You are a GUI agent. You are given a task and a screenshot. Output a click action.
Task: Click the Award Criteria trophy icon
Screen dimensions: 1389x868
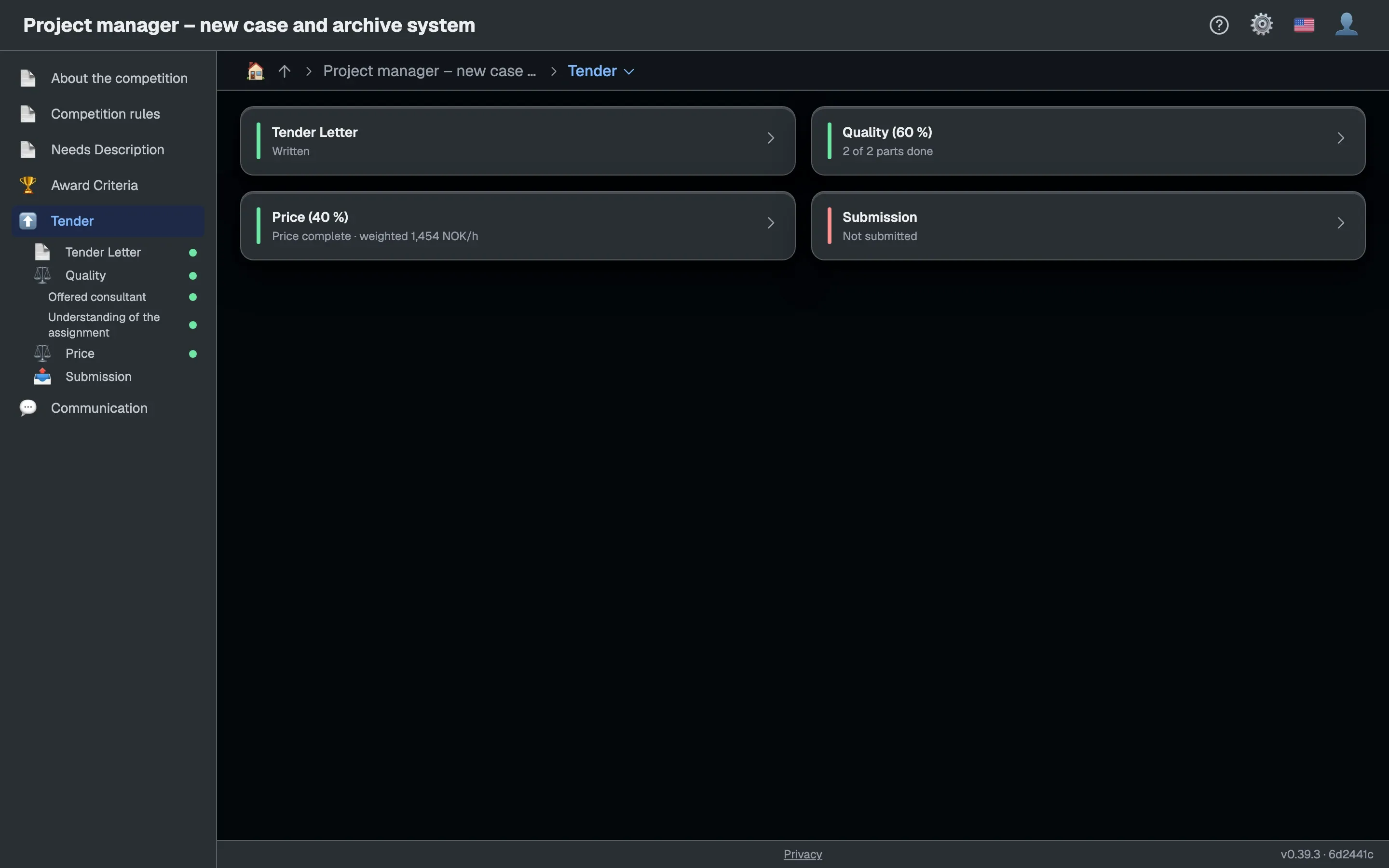coord(27,185)
